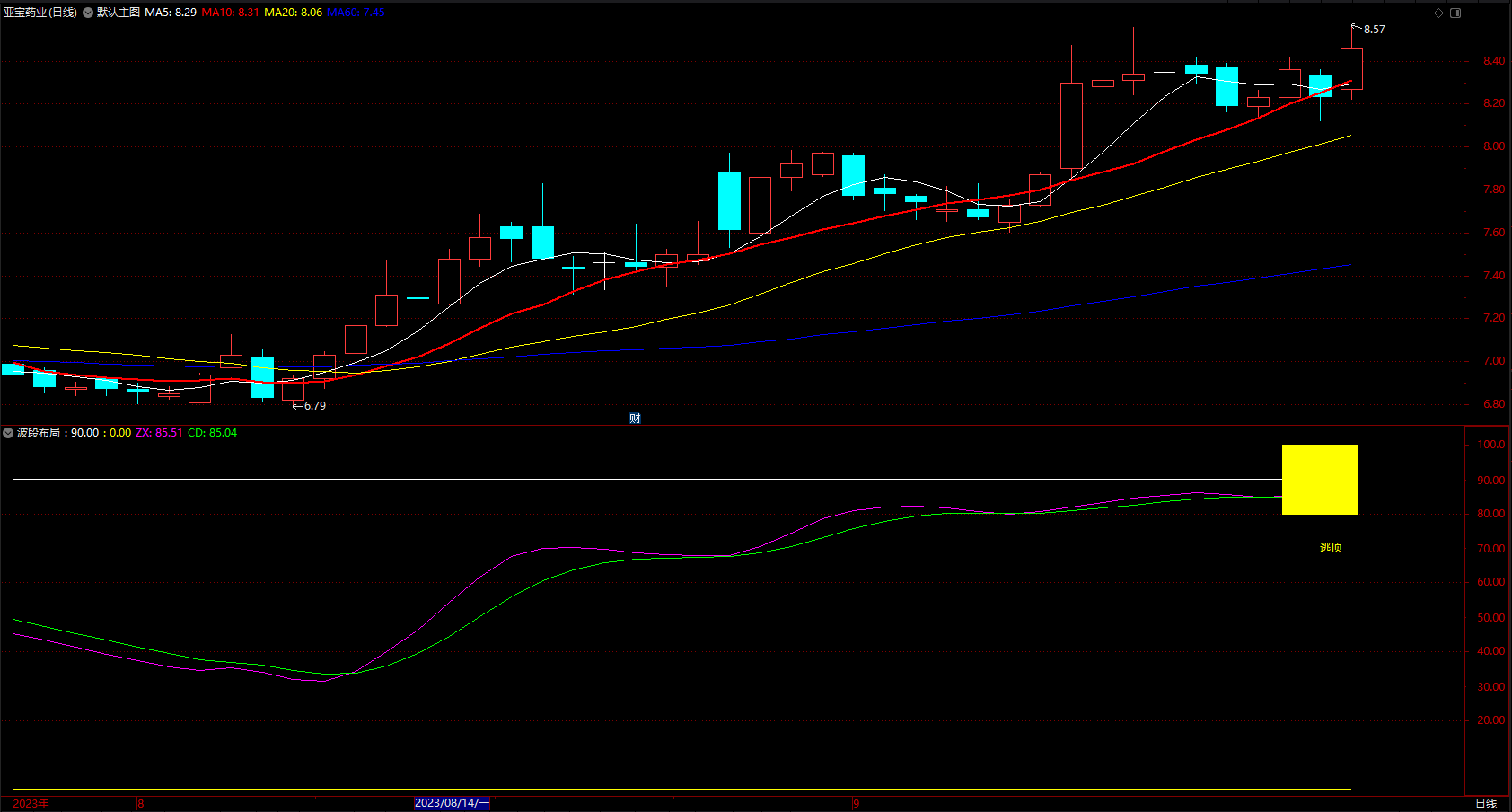
Task: Click the MA60: 7.45 value
Action: (356, 13)
